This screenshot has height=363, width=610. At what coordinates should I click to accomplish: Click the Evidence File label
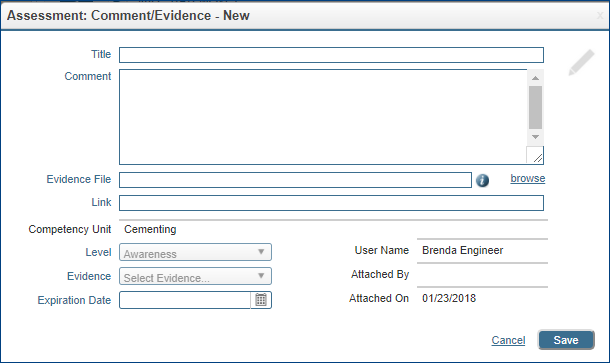[x=79, y=179]
